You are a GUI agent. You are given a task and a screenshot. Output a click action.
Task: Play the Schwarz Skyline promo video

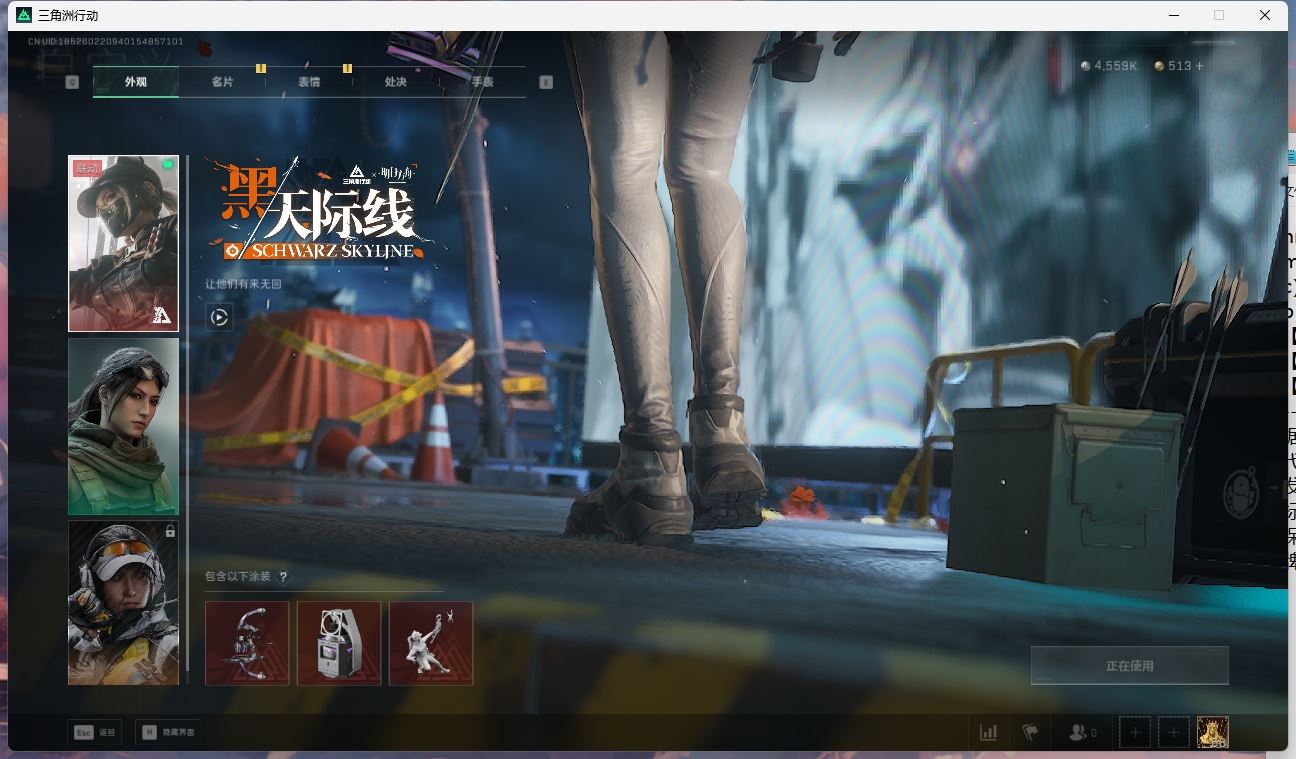coord(219,317)
